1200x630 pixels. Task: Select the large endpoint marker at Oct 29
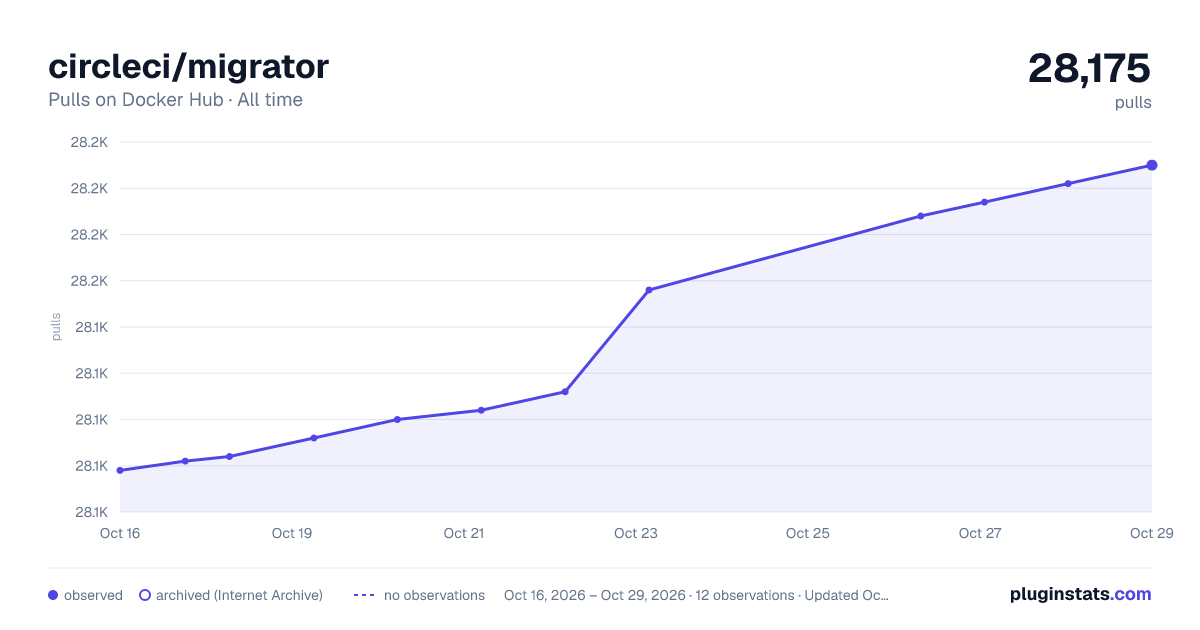[1152, 165]
